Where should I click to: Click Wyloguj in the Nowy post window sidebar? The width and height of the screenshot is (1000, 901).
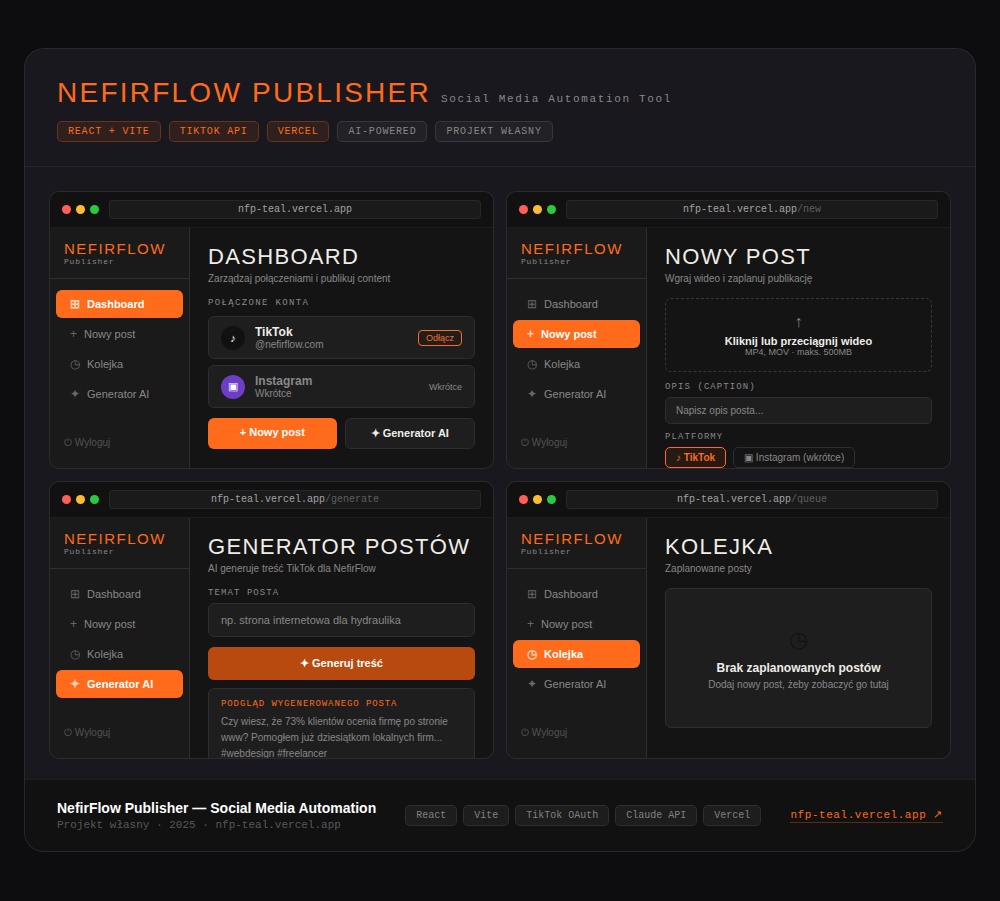click(543, 442)
